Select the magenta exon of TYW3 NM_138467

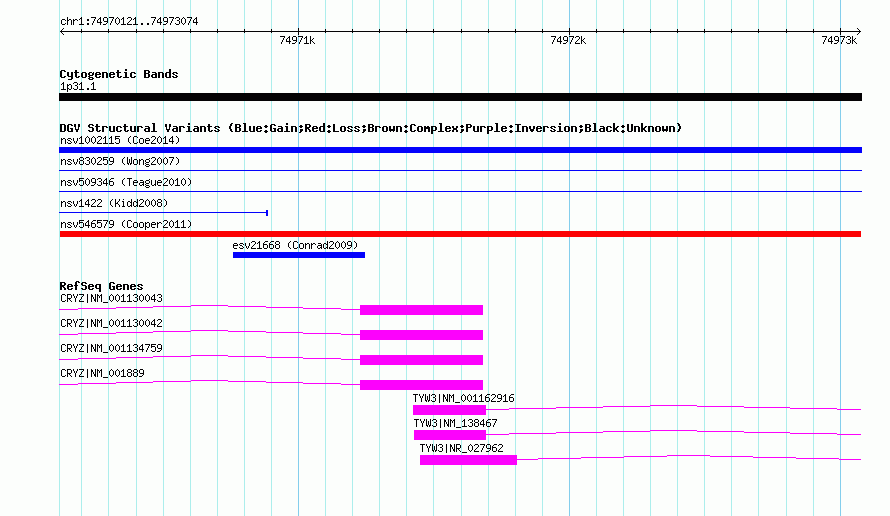pyautogui.click(x=450, y=435)
